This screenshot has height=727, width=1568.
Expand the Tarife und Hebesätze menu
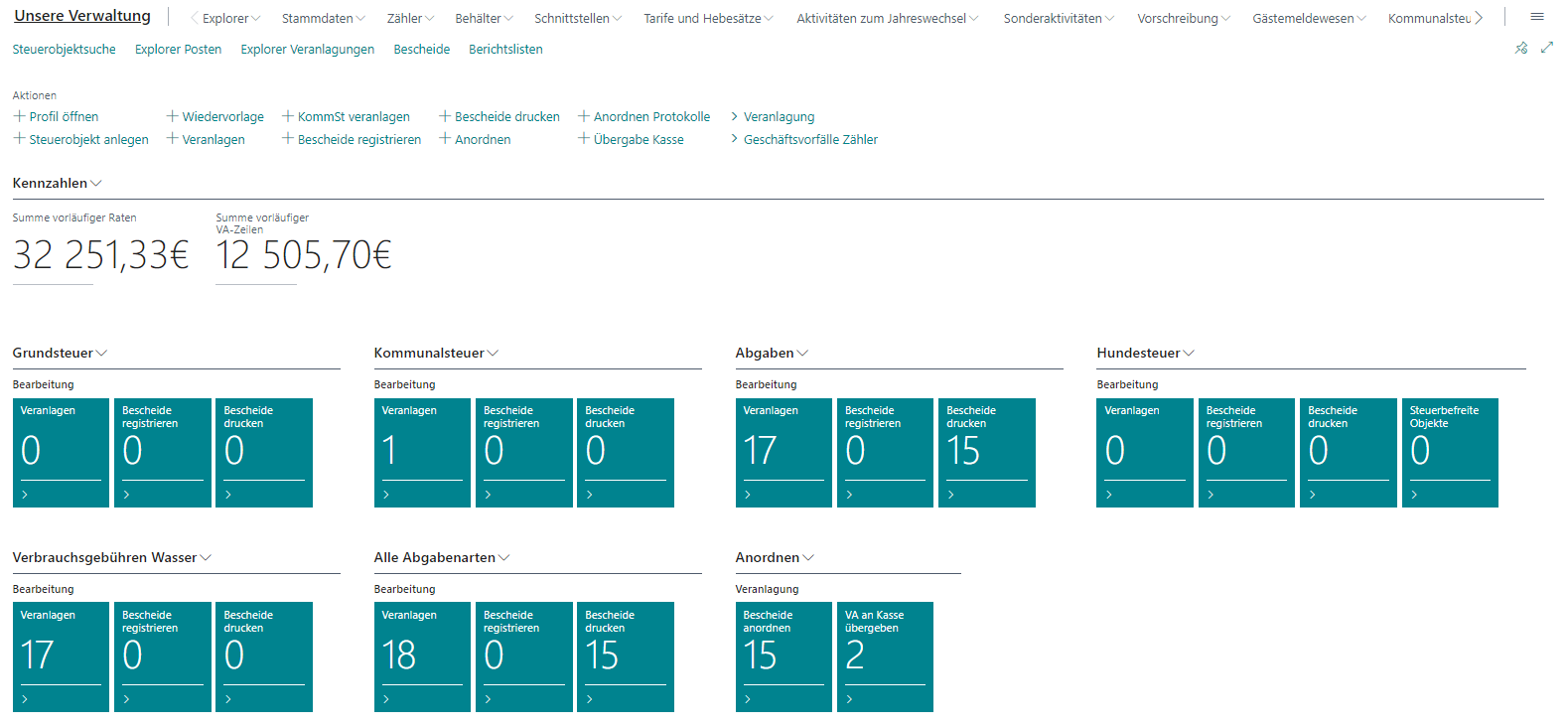point(707,19)
